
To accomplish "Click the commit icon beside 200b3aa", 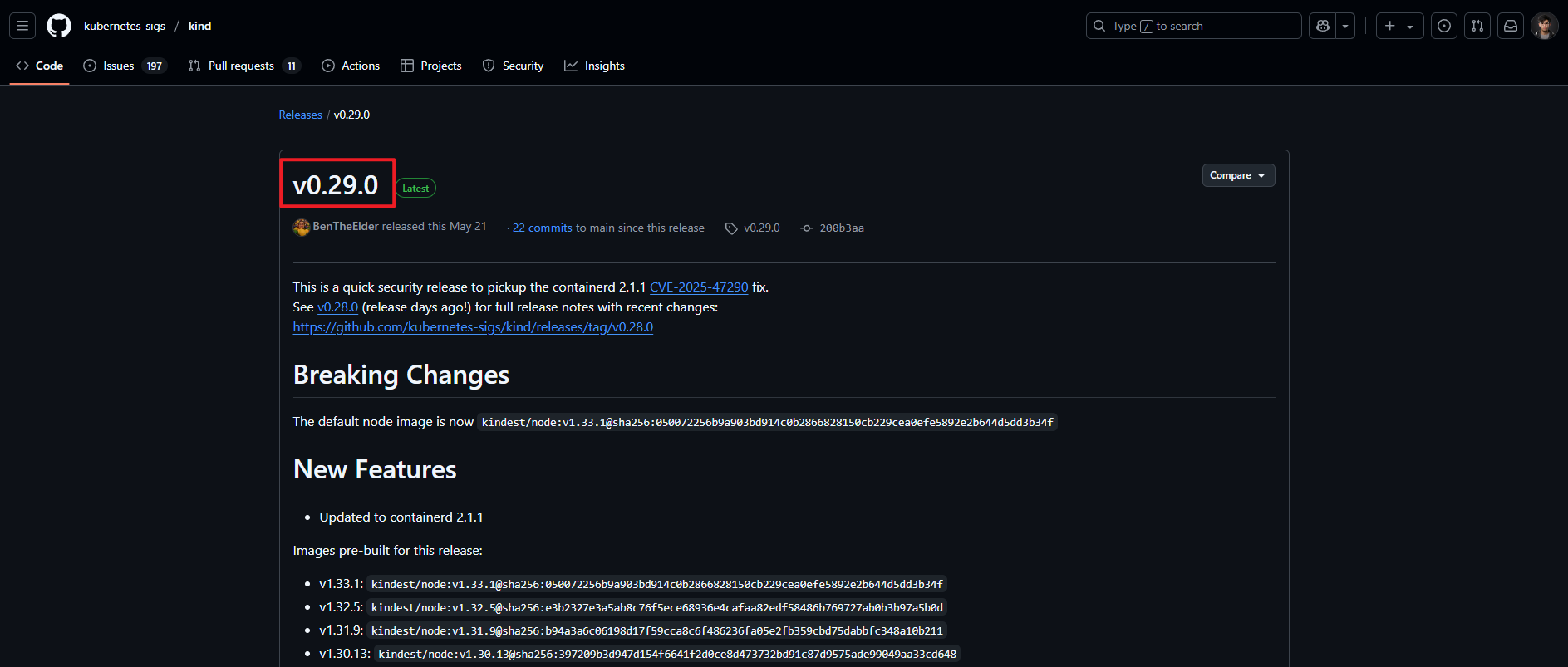I will tap(806, 228).
